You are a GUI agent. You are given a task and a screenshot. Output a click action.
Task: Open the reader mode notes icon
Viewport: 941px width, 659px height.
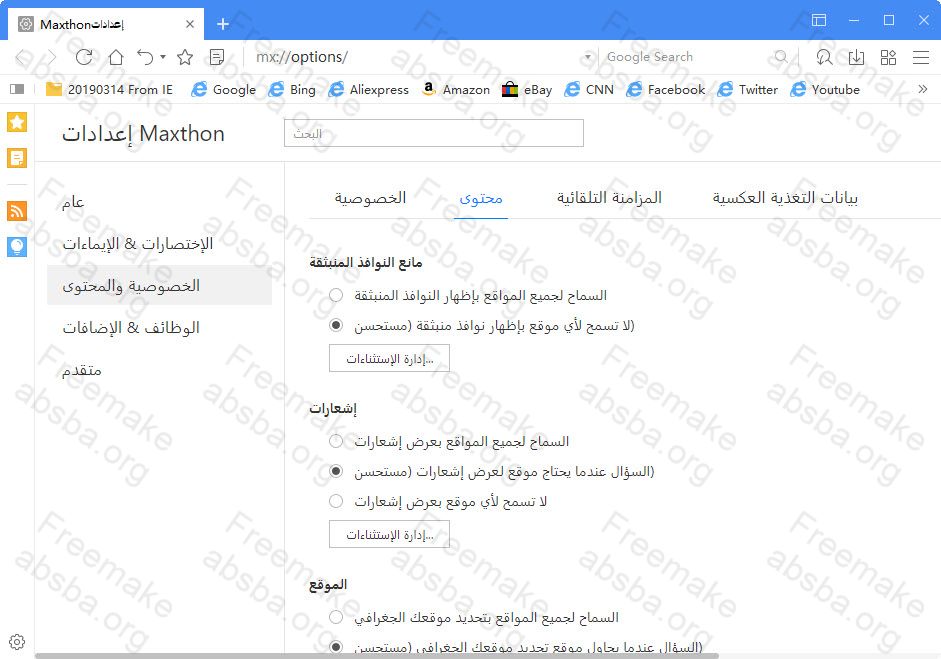click(x=217, y=57)
